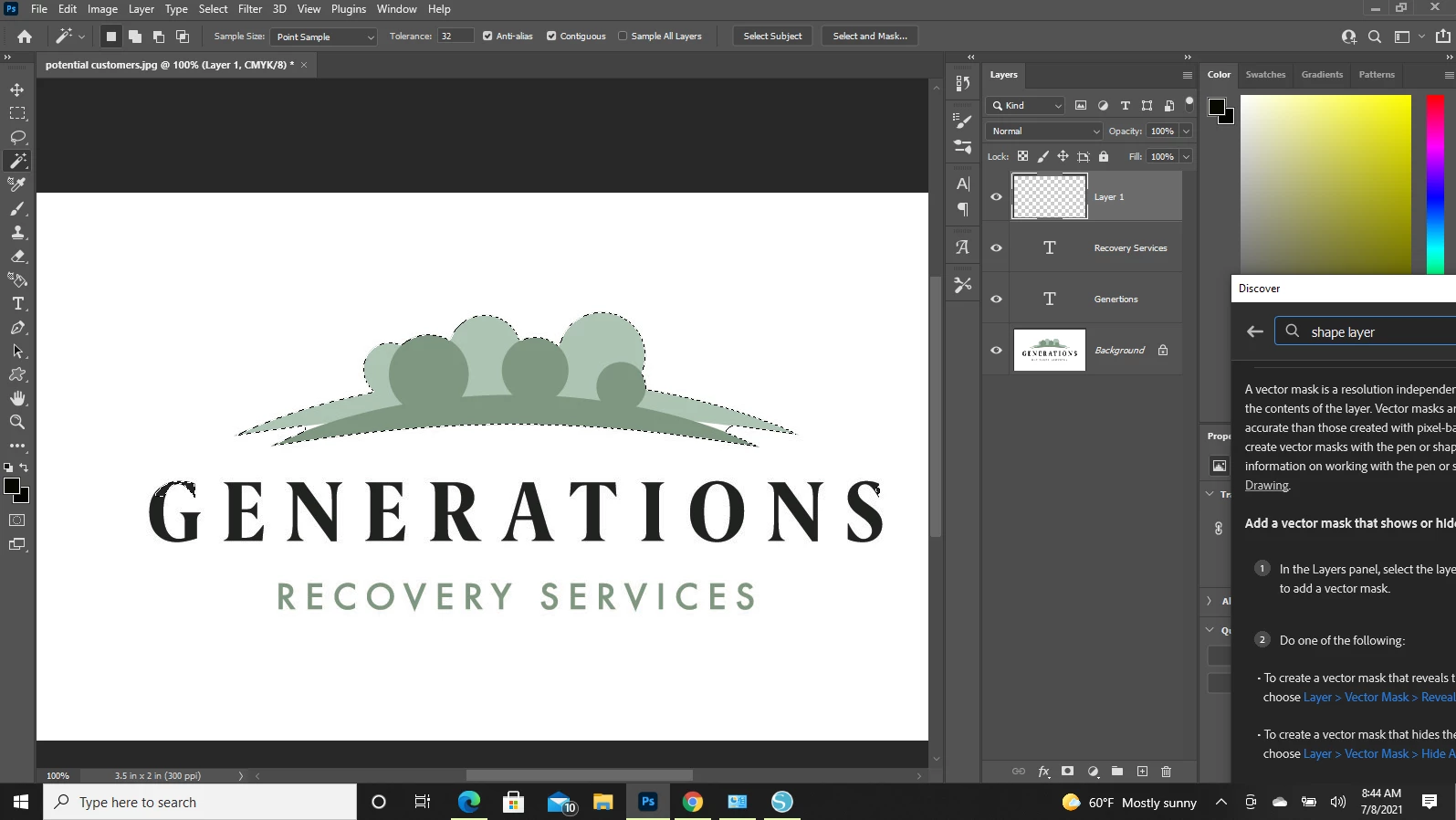Choose New Selection mode icon
1456x820 pixels.
[x=111, y=37]
